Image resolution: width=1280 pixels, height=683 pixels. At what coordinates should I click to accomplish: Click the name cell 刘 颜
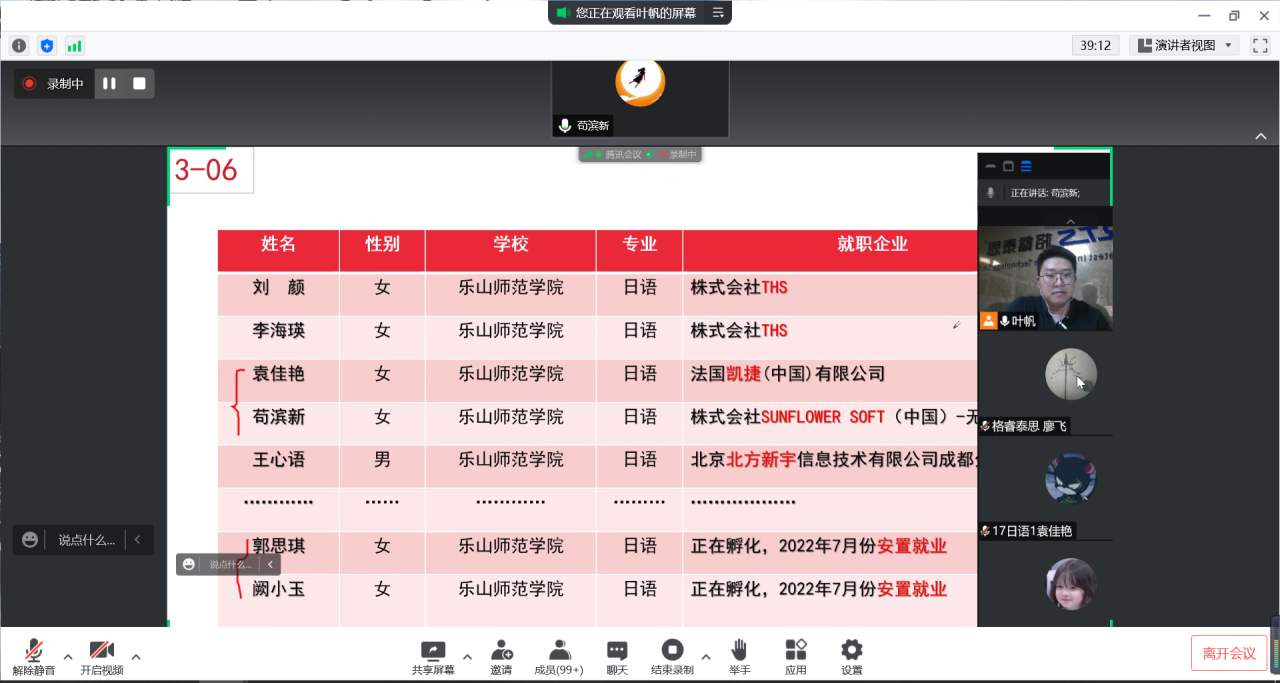coord(278,287)
